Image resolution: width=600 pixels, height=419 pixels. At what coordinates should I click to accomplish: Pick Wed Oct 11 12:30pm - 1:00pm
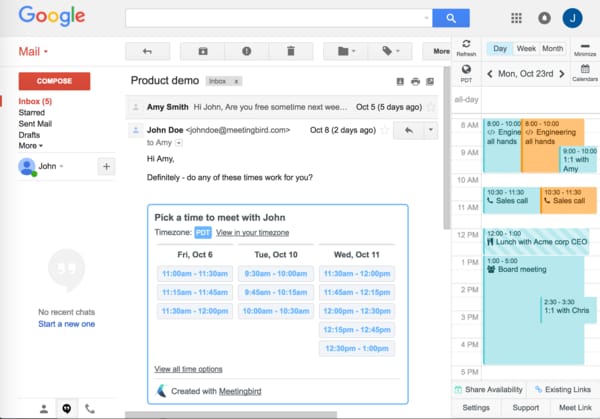tap(357, 348)
